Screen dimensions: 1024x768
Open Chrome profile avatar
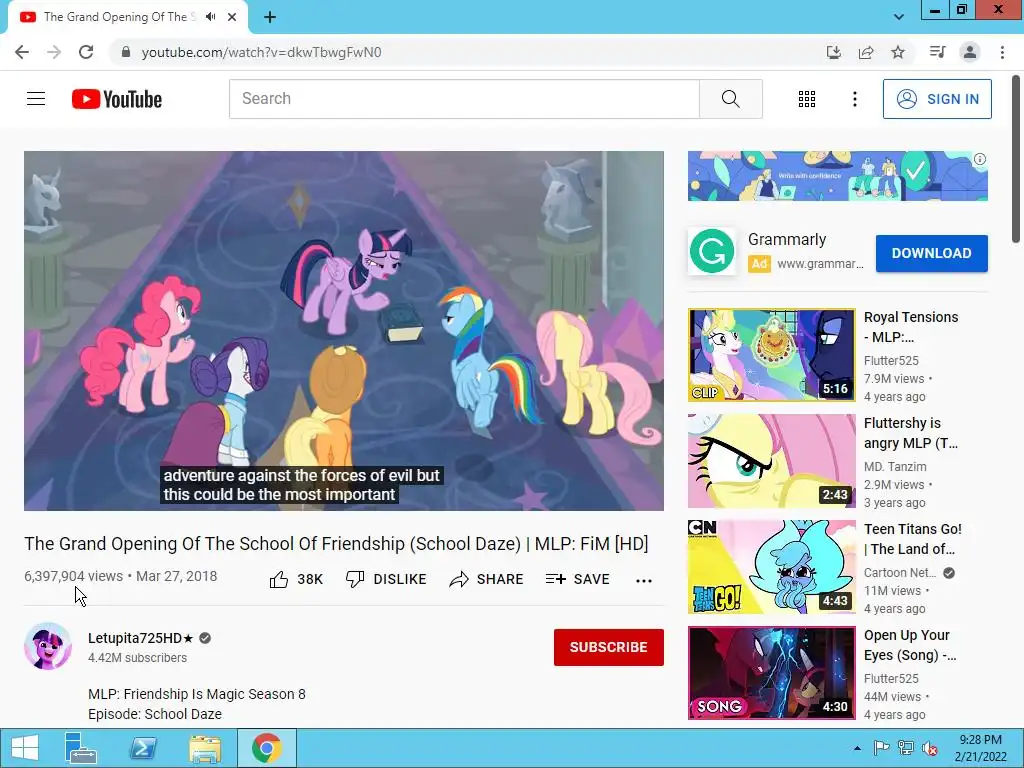[x=970, y=52]
